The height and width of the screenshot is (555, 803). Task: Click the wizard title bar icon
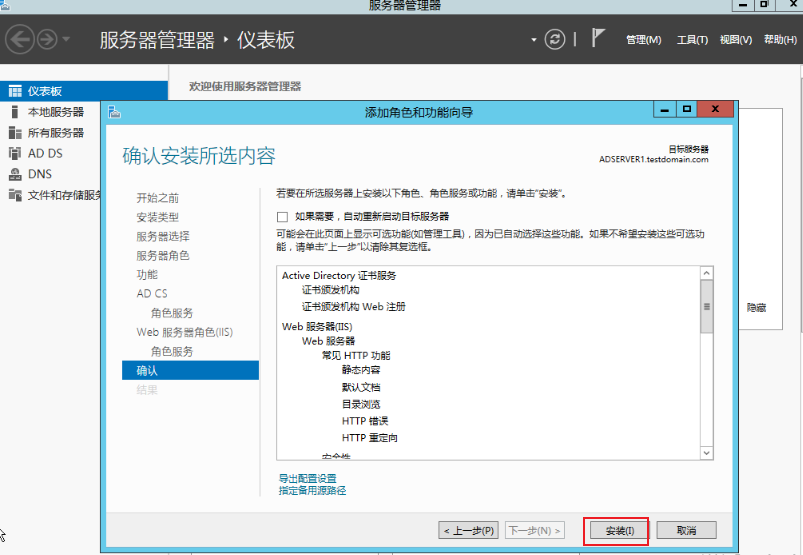(x=115, y=111)
